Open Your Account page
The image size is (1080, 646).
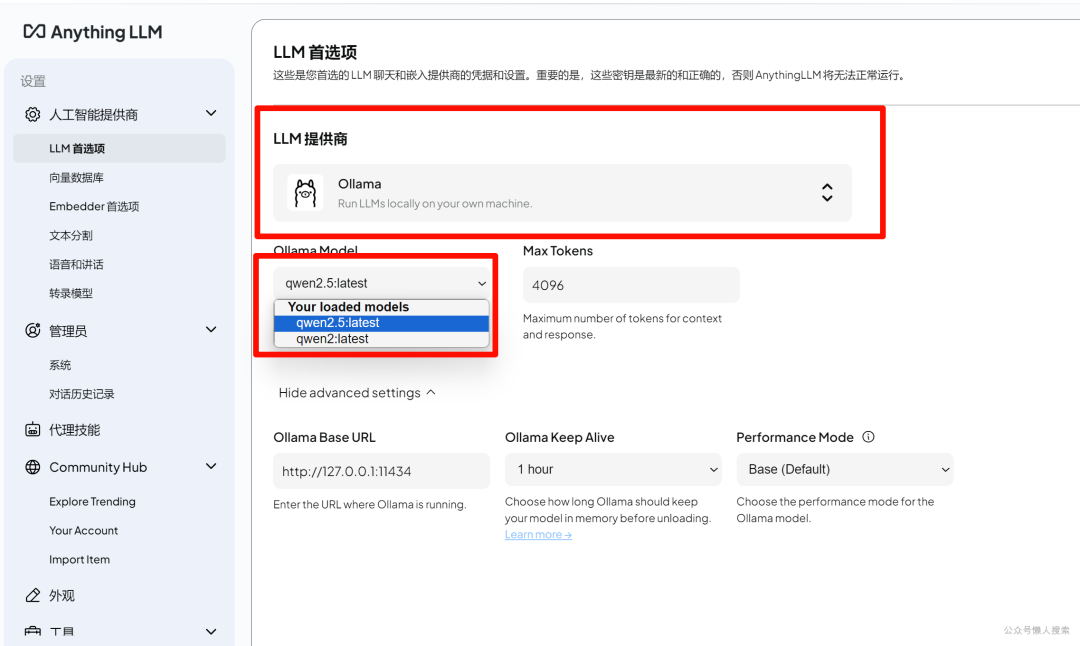83,530
